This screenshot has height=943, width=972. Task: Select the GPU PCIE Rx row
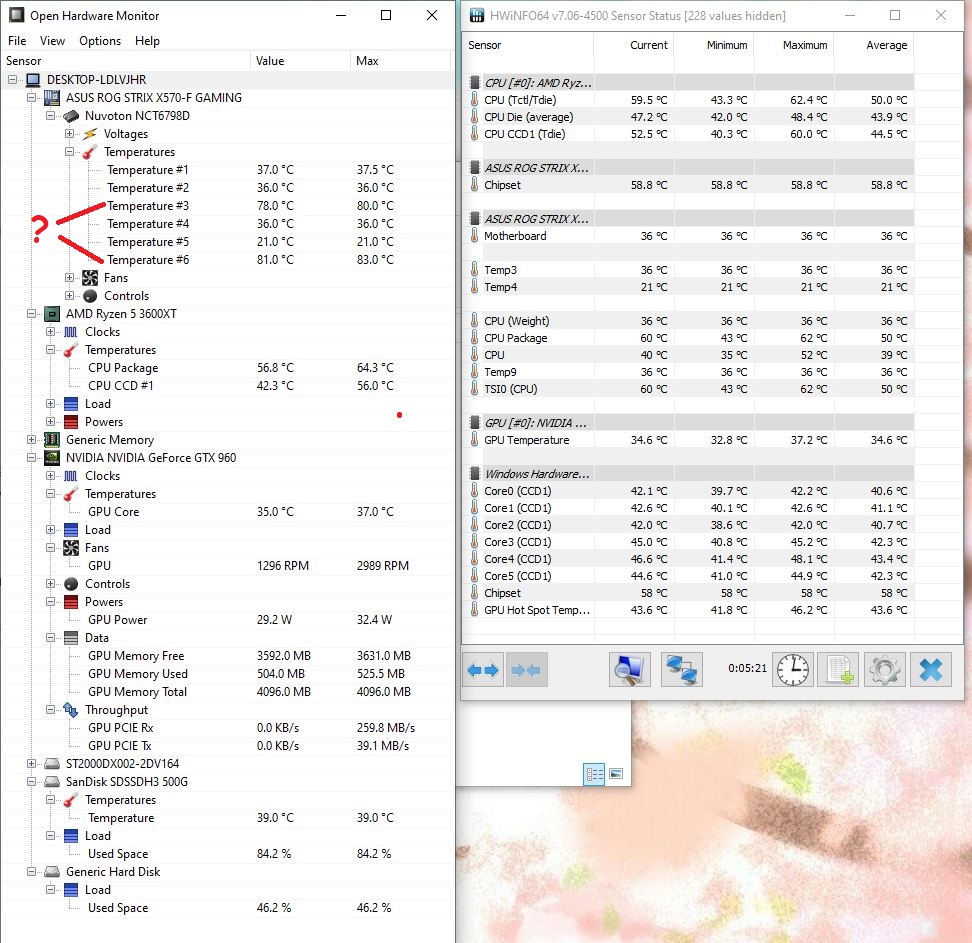coord(228,728)
